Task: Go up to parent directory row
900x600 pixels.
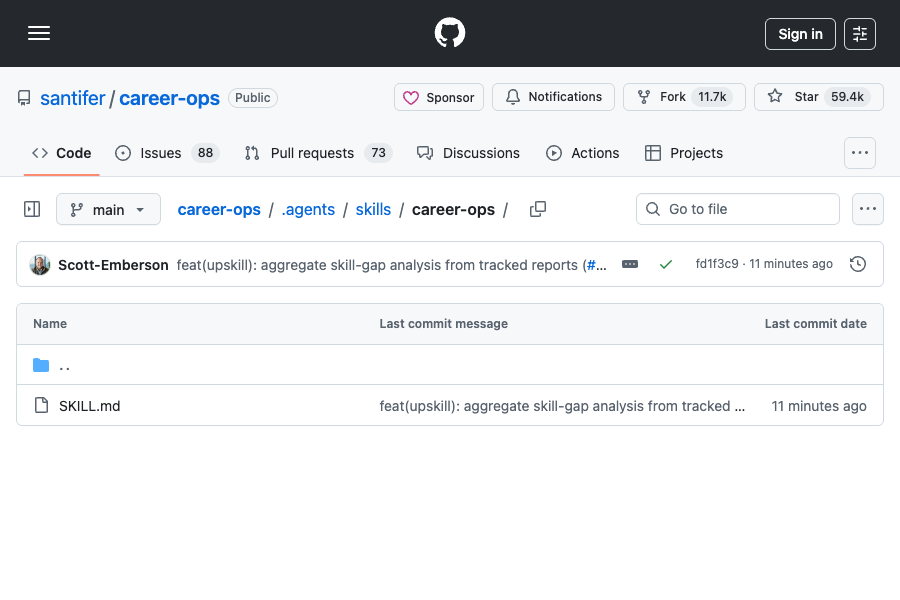Action: tap(449, 365)
